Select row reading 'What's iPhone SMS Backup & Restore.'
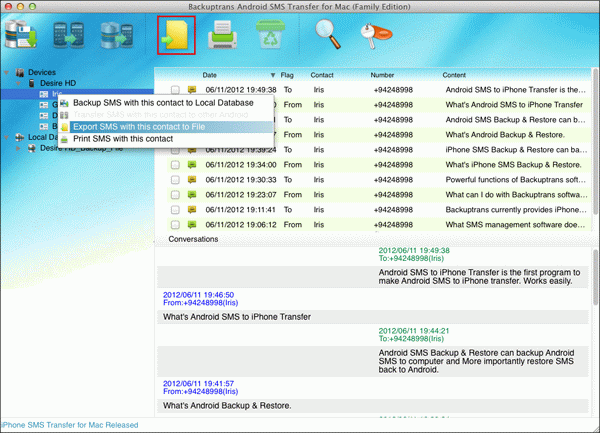The width and height of the screenshot is (600, 433). [378, 165]
